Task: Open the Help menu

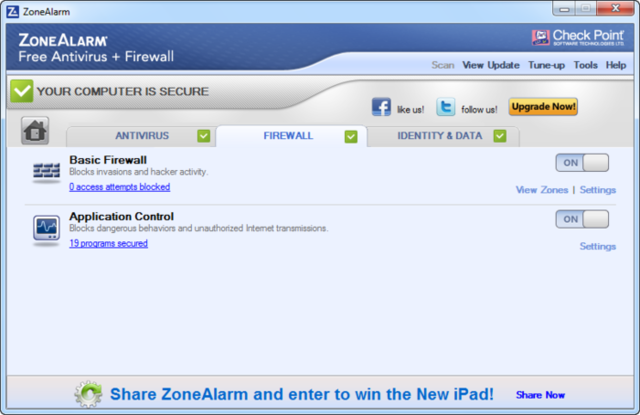Action: click(616, 65)
